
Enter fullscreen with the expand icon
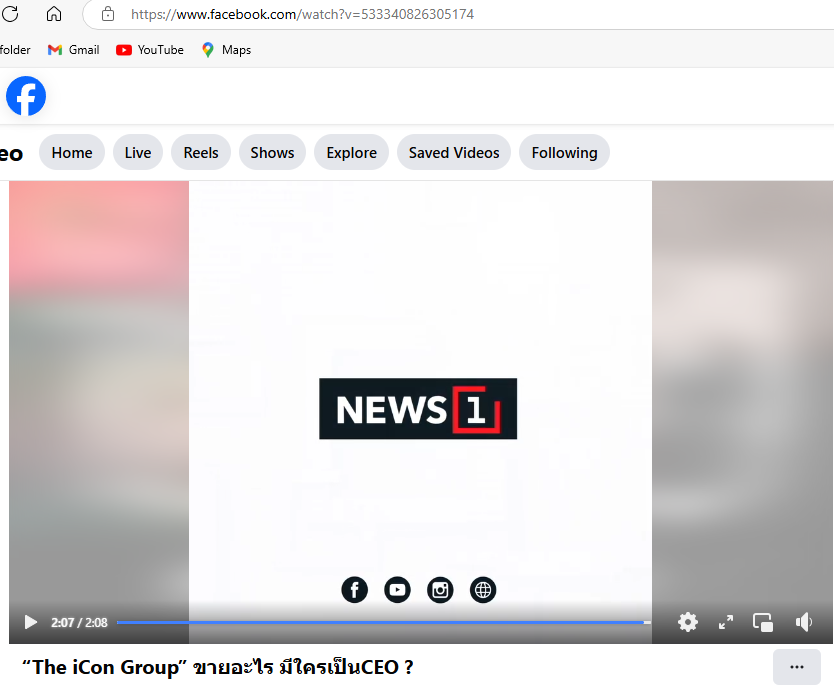click(725, 622)
